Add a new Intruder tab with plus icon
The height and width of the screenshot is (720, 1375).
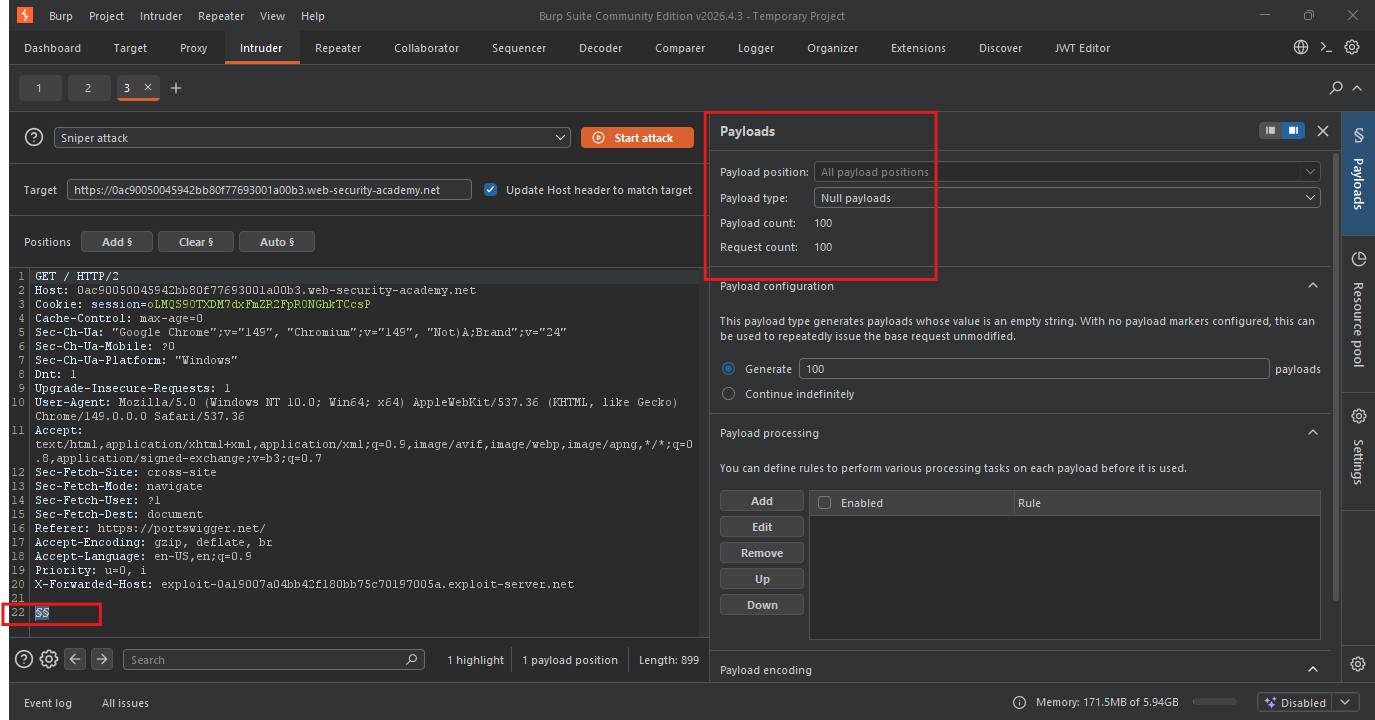[x=176, y=88]
